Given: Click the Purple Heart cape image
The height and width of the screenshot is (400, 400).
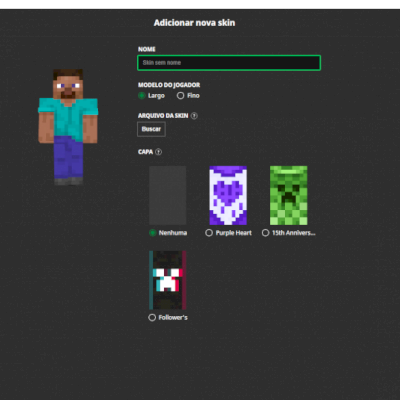Looking at the screenshot, I should coord(228,195).
